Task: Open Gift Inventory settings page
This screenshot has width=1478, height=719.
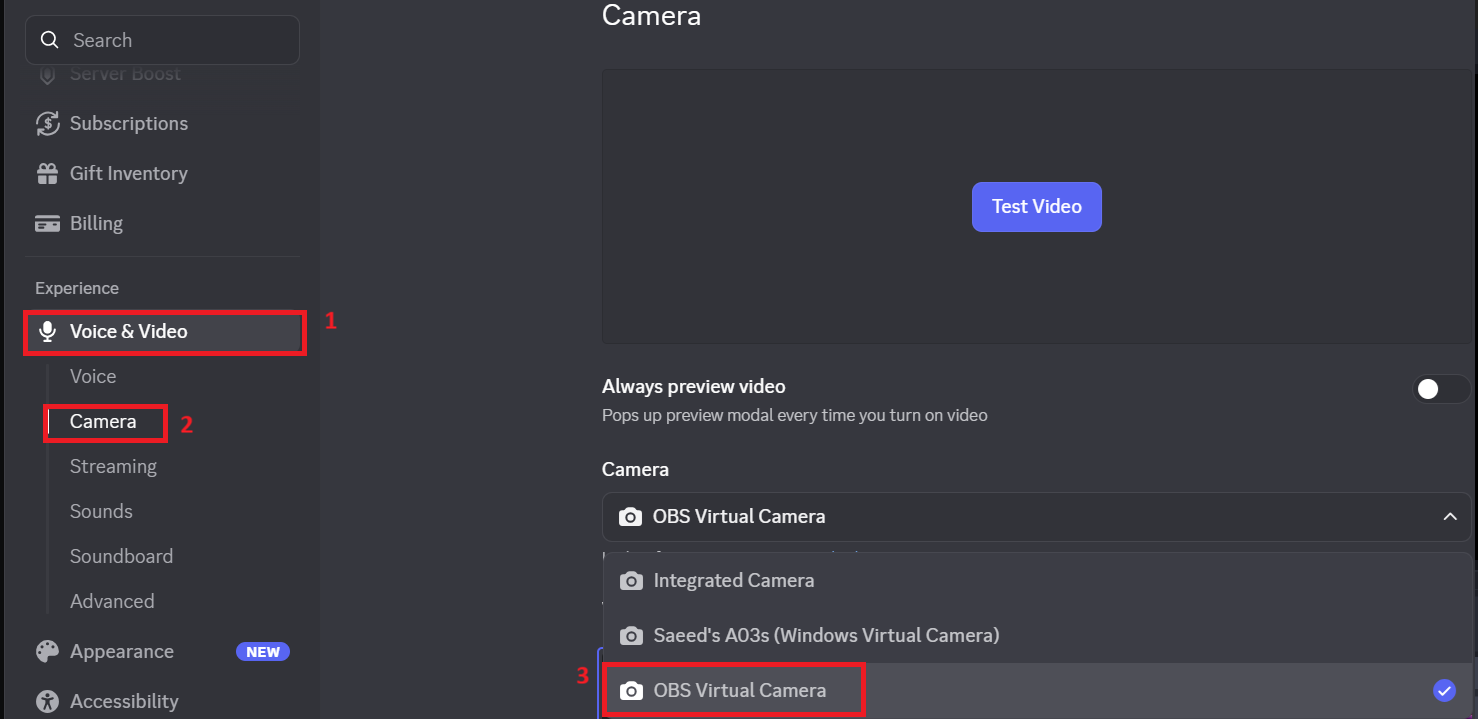Action: pyautogui.click(x=129, y=173)
